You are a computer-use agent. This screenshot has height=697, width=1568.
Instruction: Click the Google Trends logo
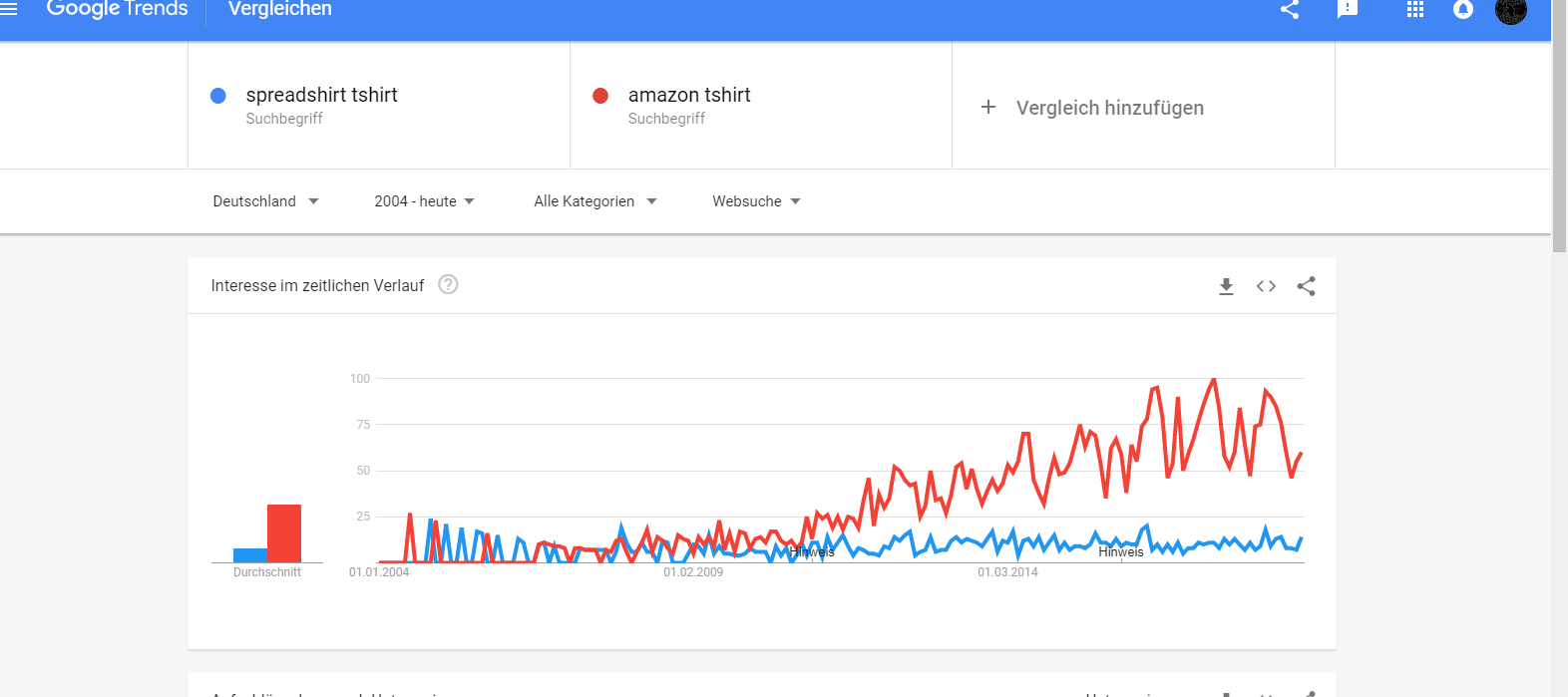pyautogui.click(x=117, y=9)
